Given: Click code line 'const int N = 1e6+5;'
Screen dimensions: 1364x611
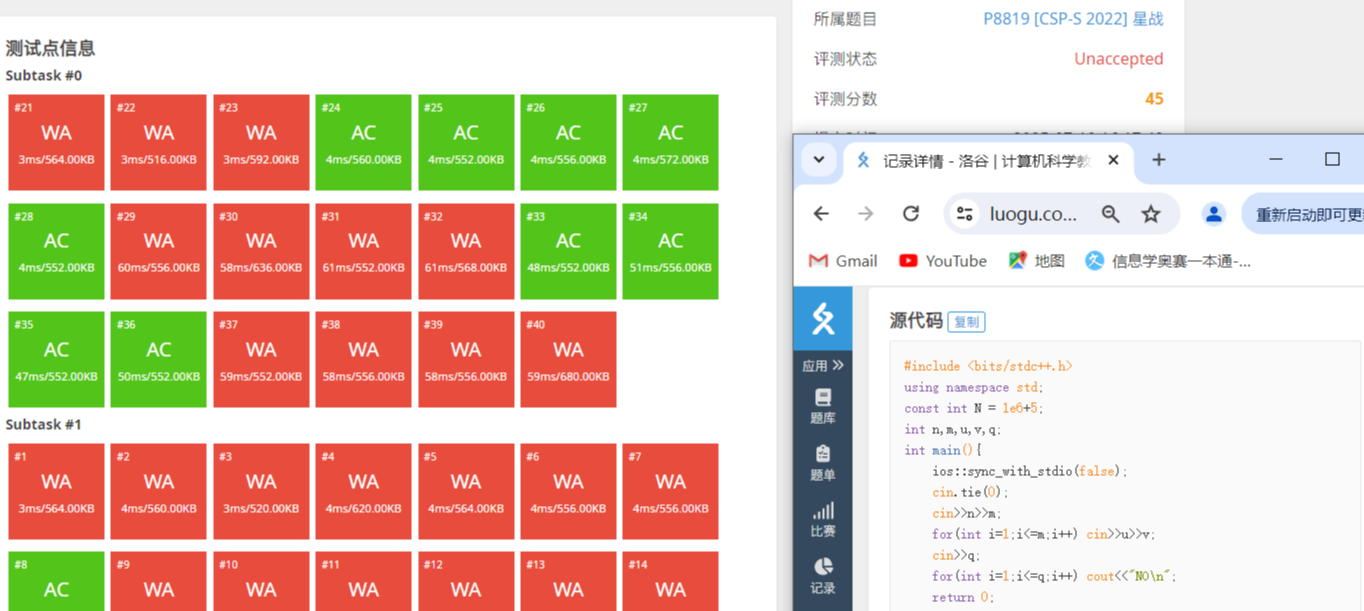Looking at the screenshot, I should click(972, 408).
